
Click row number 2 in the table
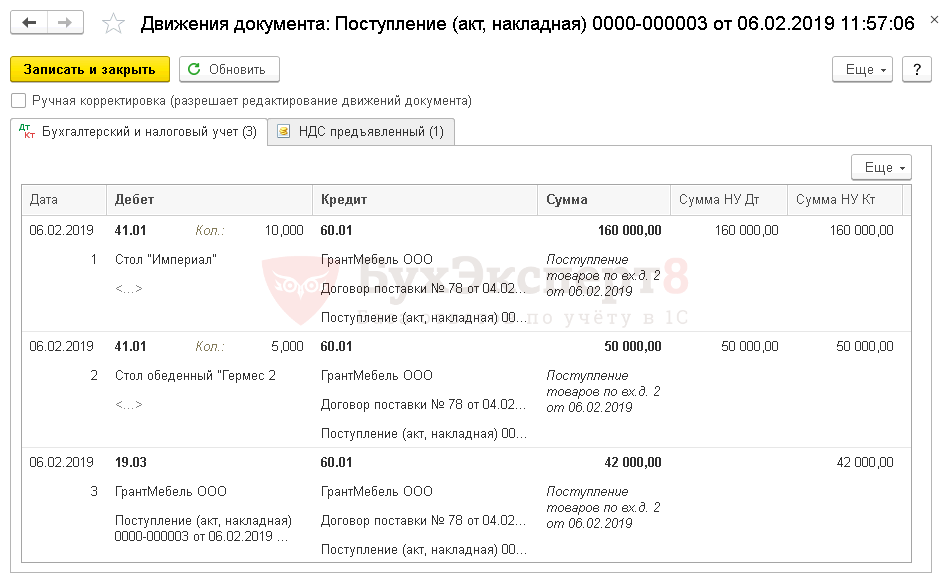94,376
